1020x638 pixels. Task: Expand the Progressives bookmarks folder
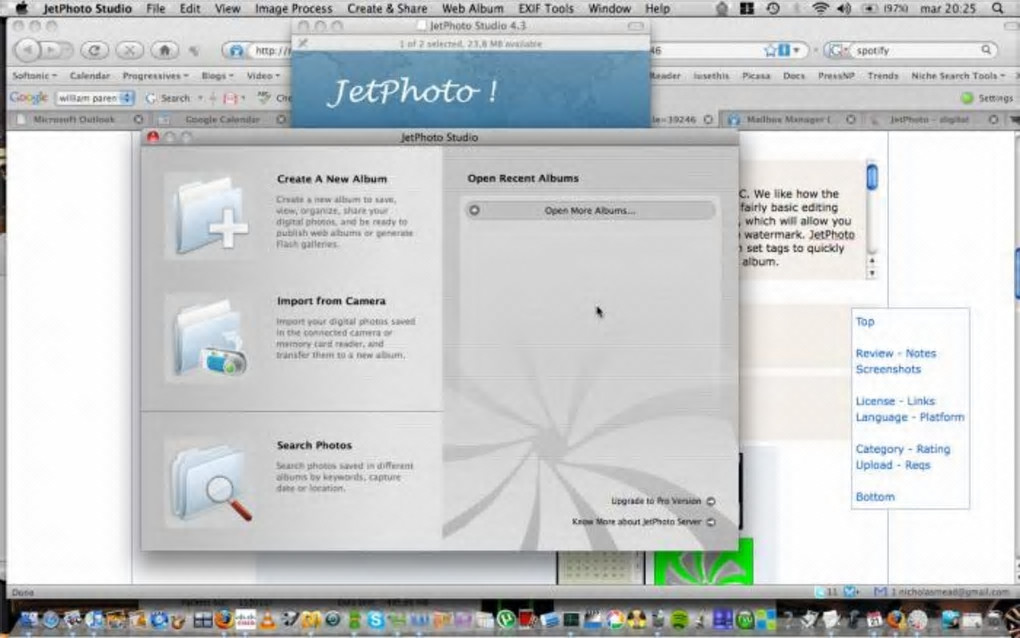[155, 75]
